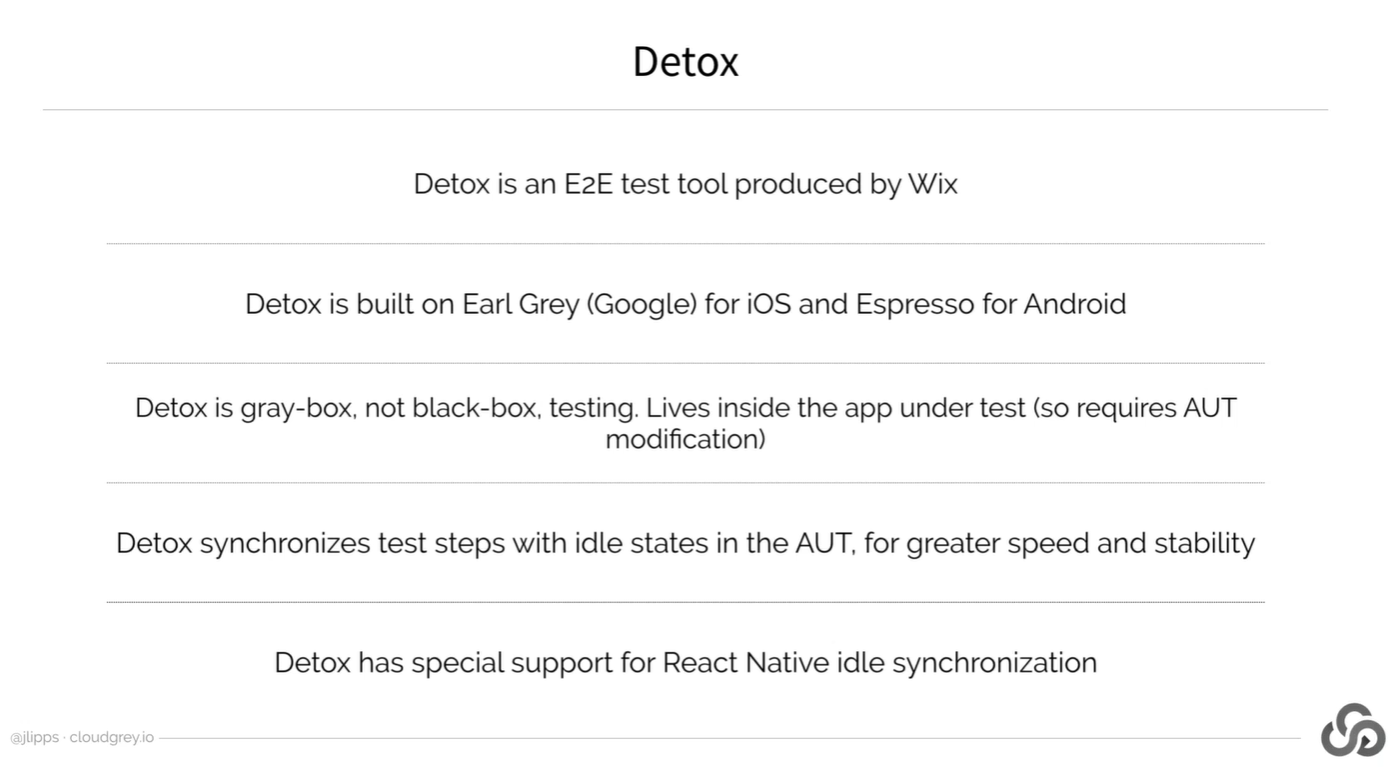Click the Cloud Grey logo icon
The width and height of the screenshot is (1396, 767).
(1352, 730)
